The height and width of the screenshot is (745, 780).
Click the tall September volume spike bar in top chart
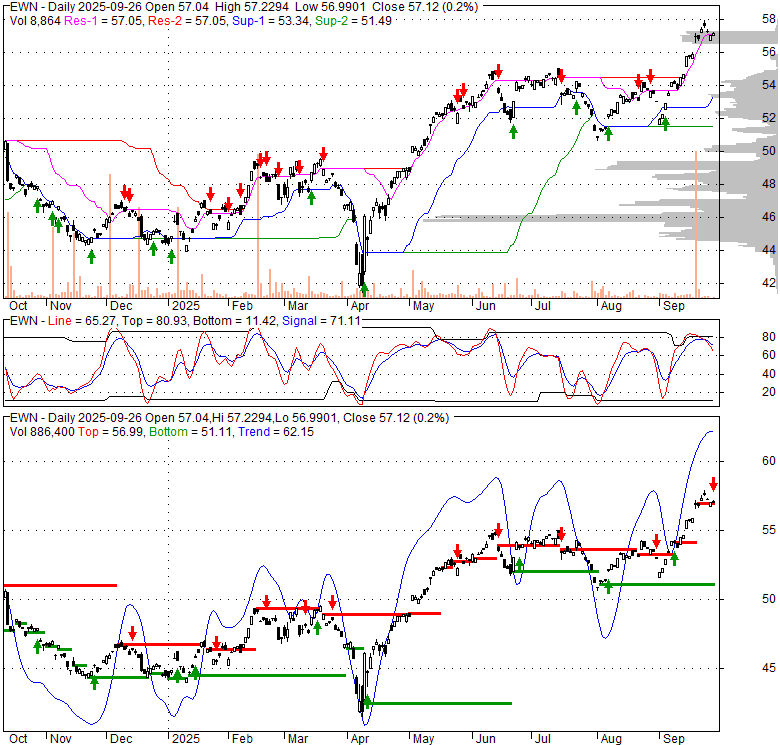click(696, 224)
